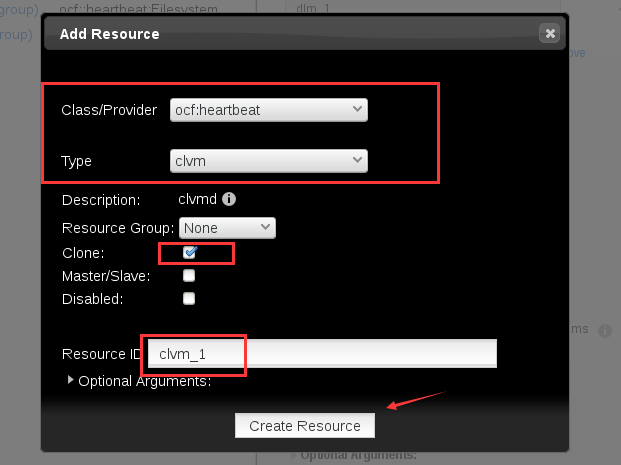The height and width of the screenshot is (465, 621).
Task: Enable the Master/Slave checkbox
Action: [189, 275]
